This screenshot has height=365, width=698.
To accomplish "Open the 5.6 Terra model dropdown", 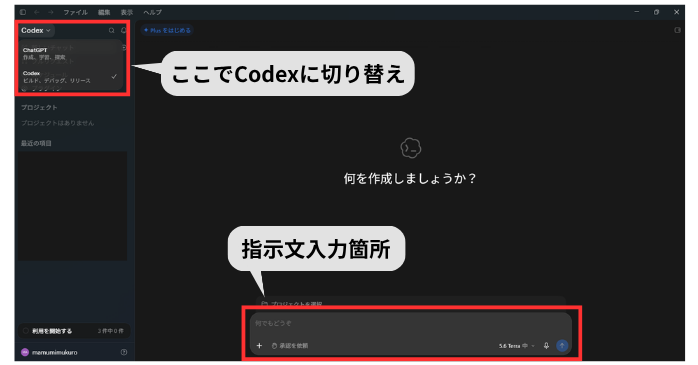I will (x=516, y=345).
